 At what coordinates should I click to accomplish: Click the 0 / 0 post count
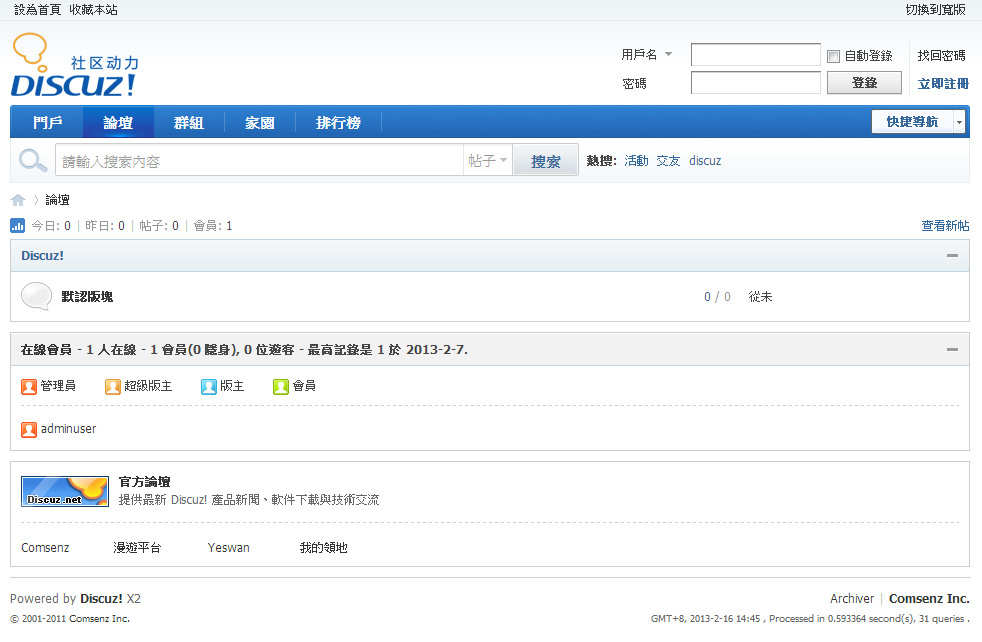click(x=717, y=297)
